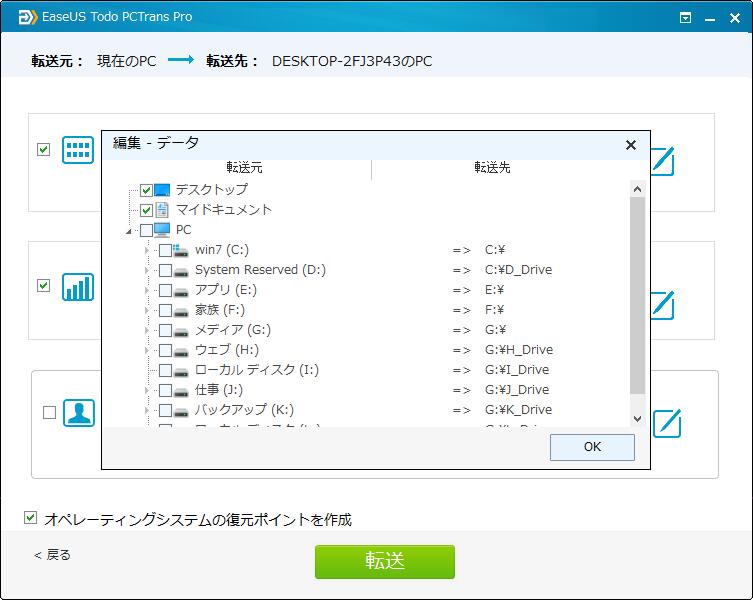This screenshot has height=600, width=753.
Task: Uncheck the data category checkbox in main window
Action: pos(44,286)
